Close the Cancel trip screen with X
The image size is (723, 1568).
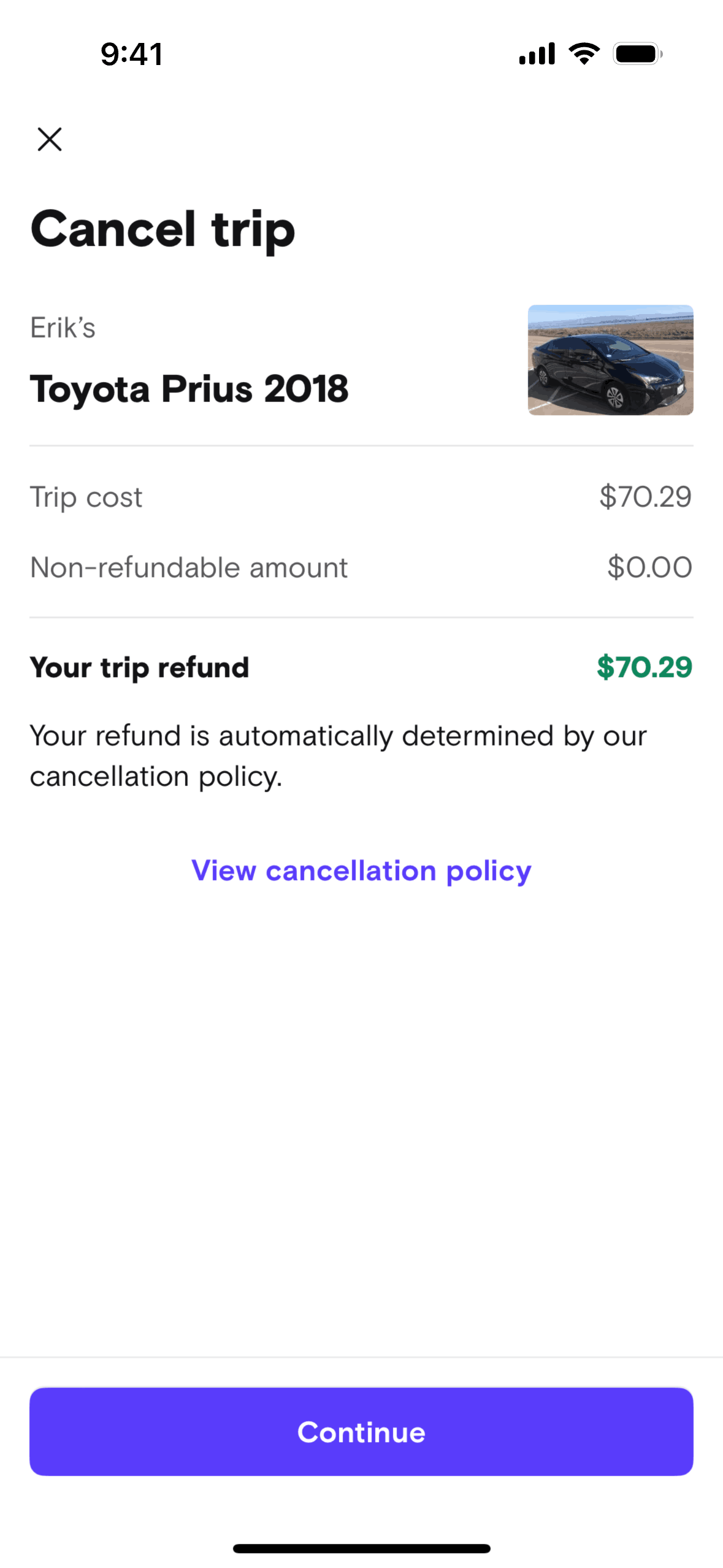click(50, 139)
